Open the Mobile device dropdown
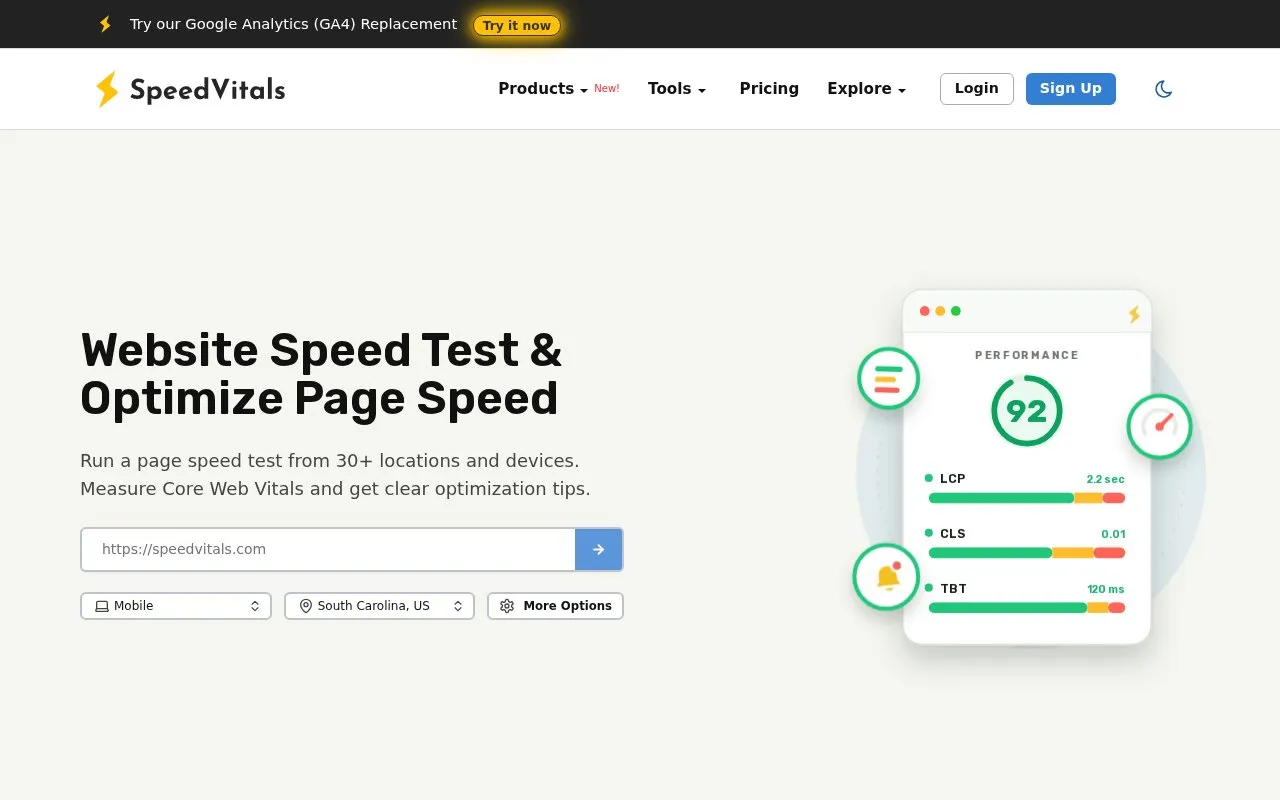The width and height of the screenshot is (1280, 800). (x=176, y=606)
